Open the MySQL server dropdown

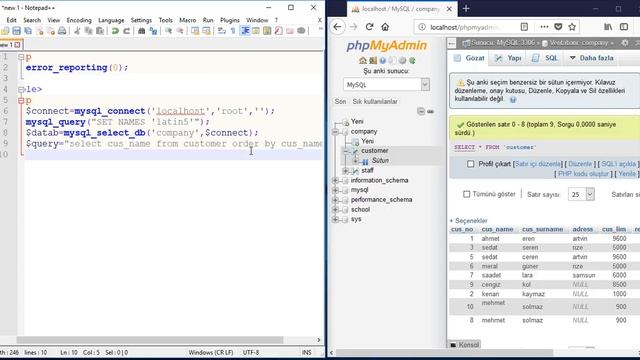click(386, 84)
